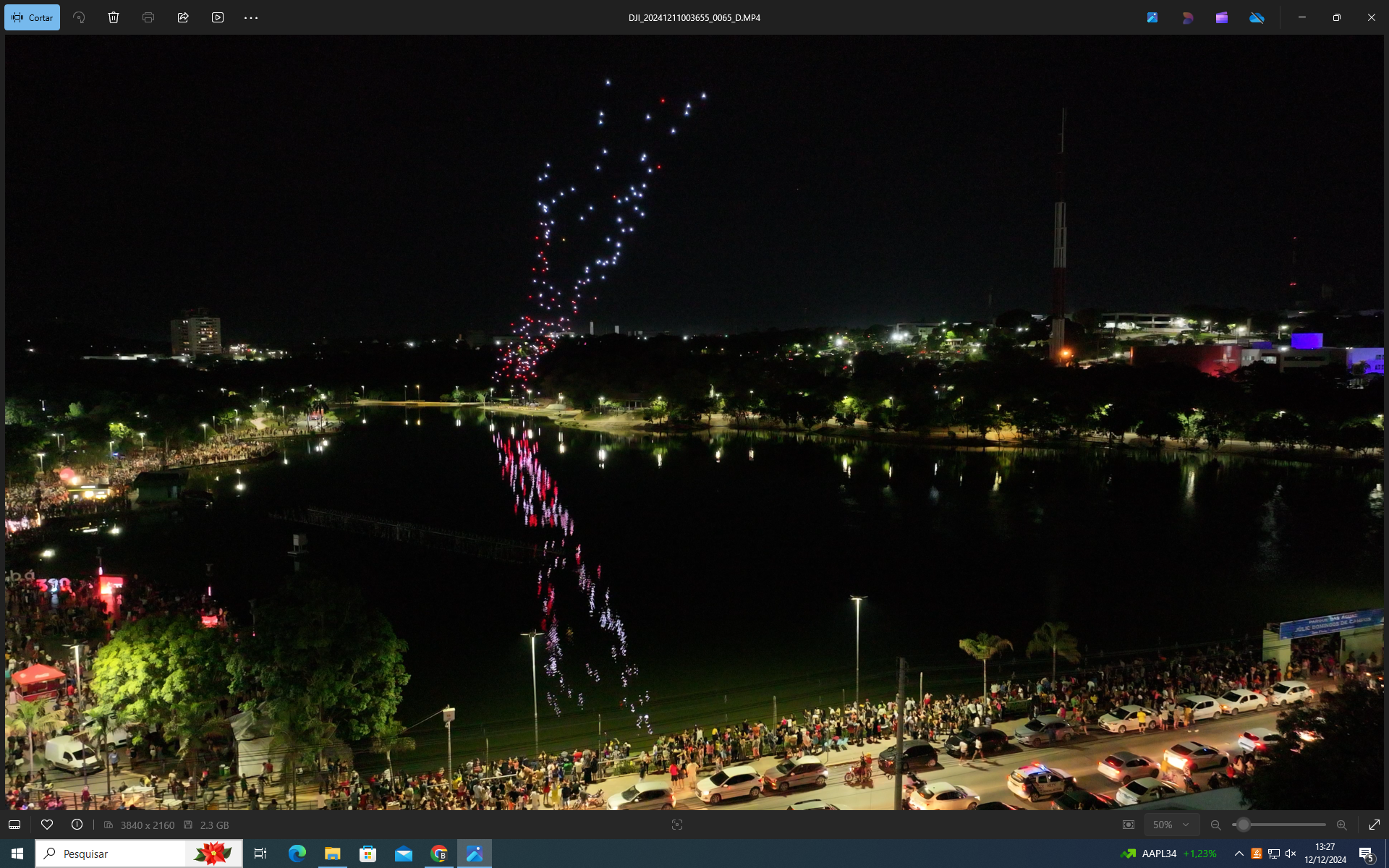Delete the video with trash icon
Viewport: 1389px width, 868px height.
click(x=114, y=17)
